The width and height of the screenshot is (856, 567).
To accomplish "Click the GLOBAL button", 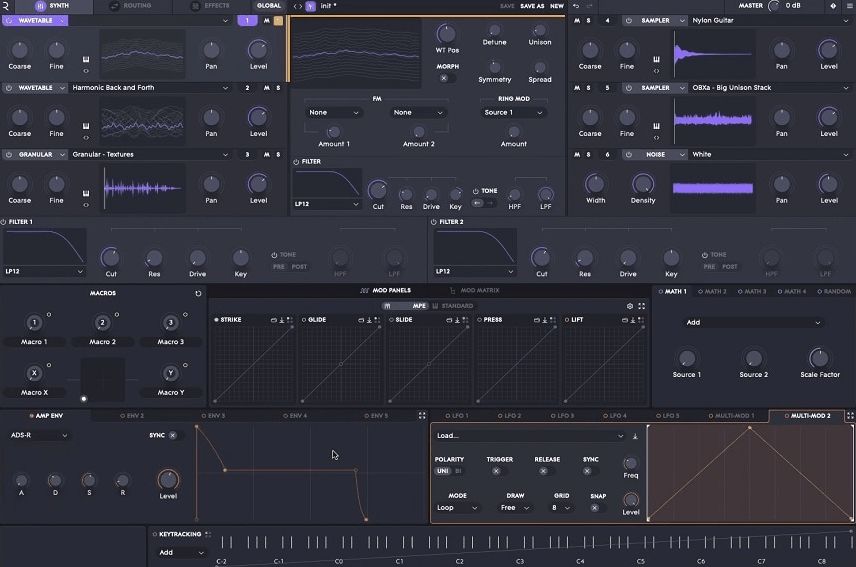I will pos(269,6).
